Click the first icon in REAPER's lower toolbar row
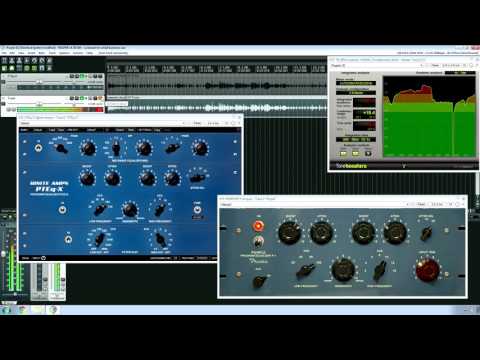Screen dimensions: 480x360 (4, 68)
